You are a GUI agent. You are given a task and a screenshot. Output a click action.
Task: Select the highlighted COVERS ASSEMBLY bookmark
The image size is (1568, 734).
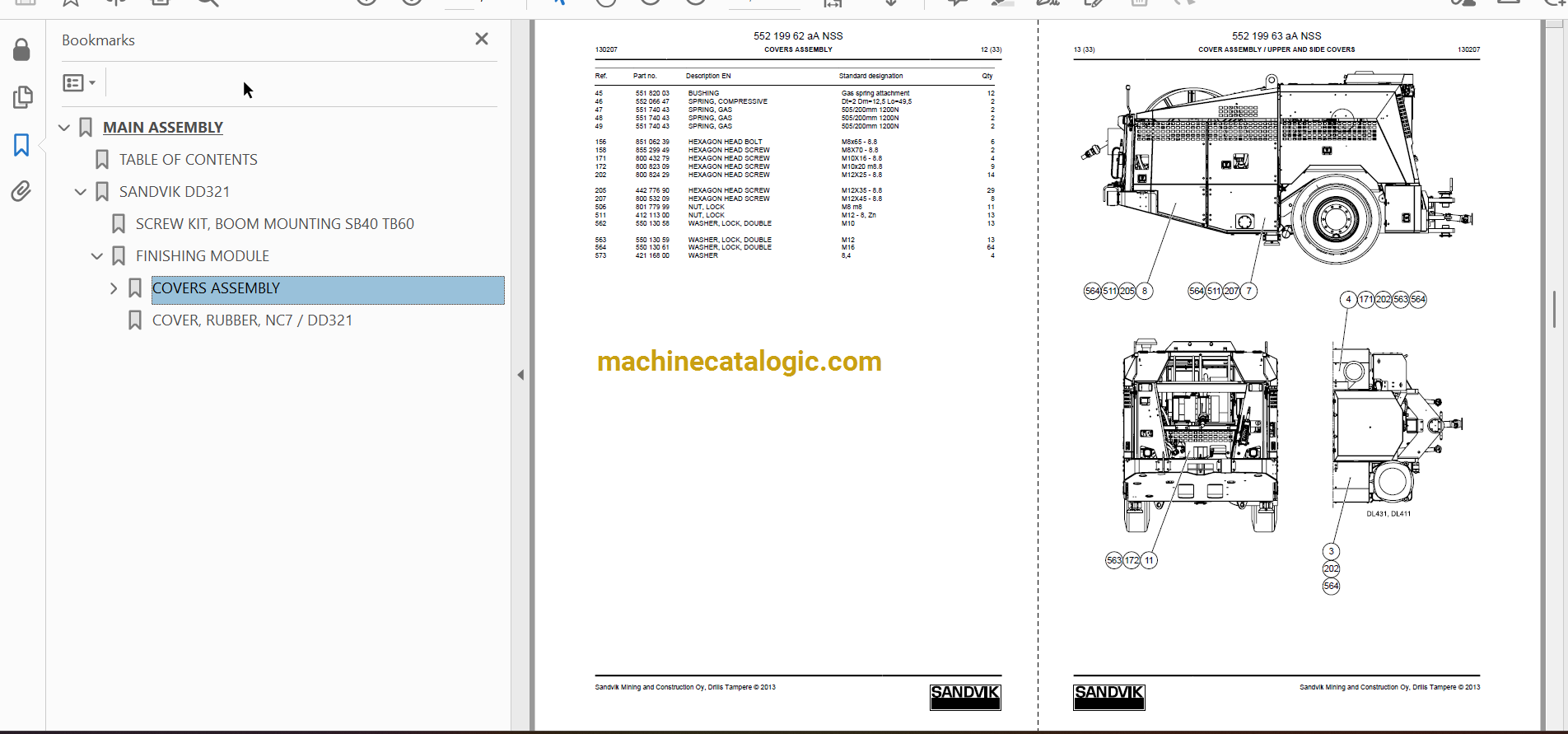(328, 290)
